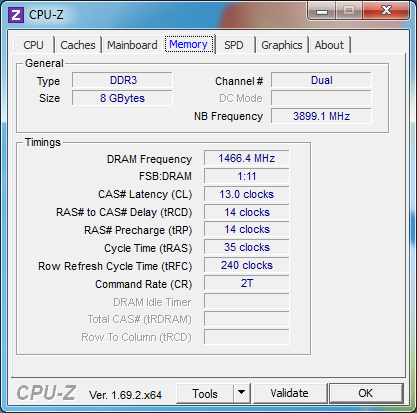Select the 3899.1 MHz NB Frequency value
This screenshot has width=417, height=413.
321,116
